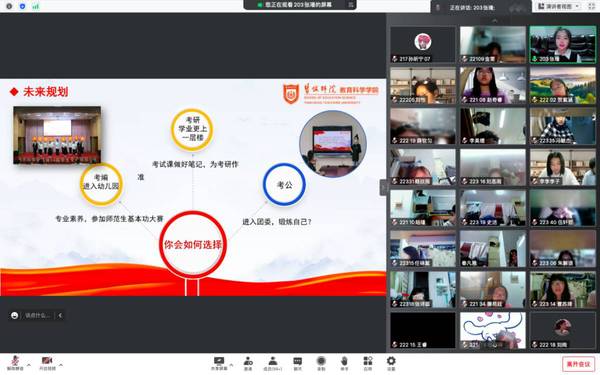Click the red leave meeting button
The width and height of the screenshot is (600, 375).
click(578, 364)
